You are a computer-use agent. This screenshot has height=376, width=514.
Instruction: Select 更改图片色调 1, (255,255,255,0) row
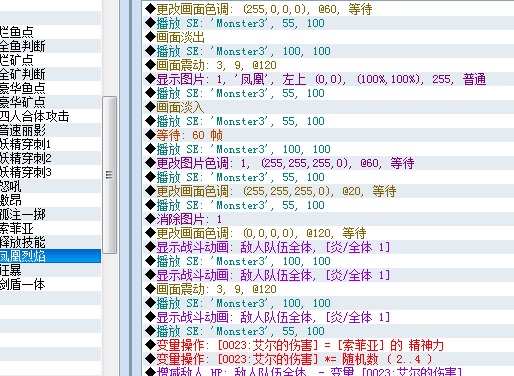328,163
